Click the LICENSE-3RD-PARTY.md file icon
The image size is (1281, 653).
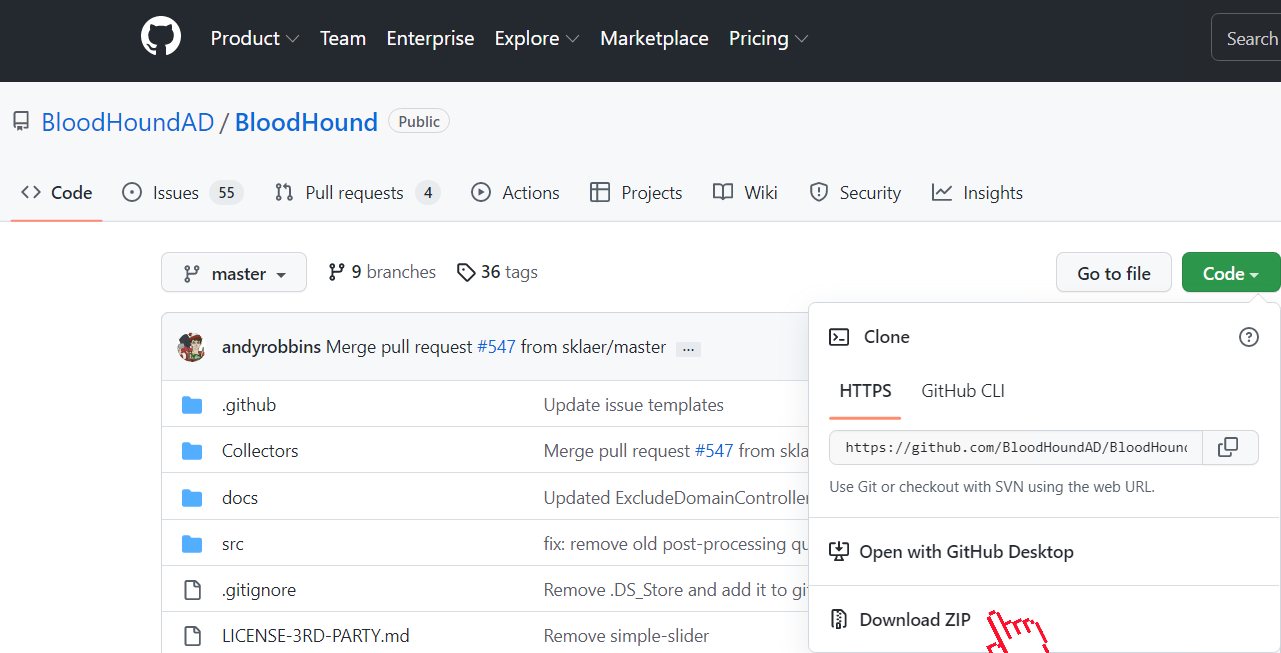pyautogui.click(x=192, y=636)
